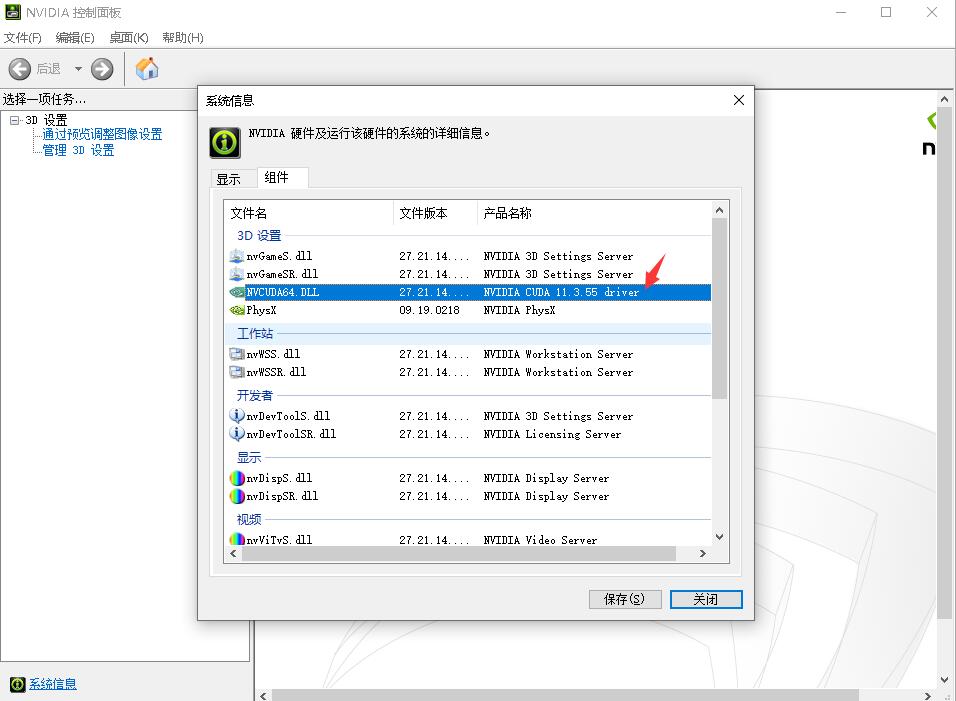Click the component list horizontal scrollbar thumb
956x701 pixels.
pyautogui.click(x=459, y=553)
